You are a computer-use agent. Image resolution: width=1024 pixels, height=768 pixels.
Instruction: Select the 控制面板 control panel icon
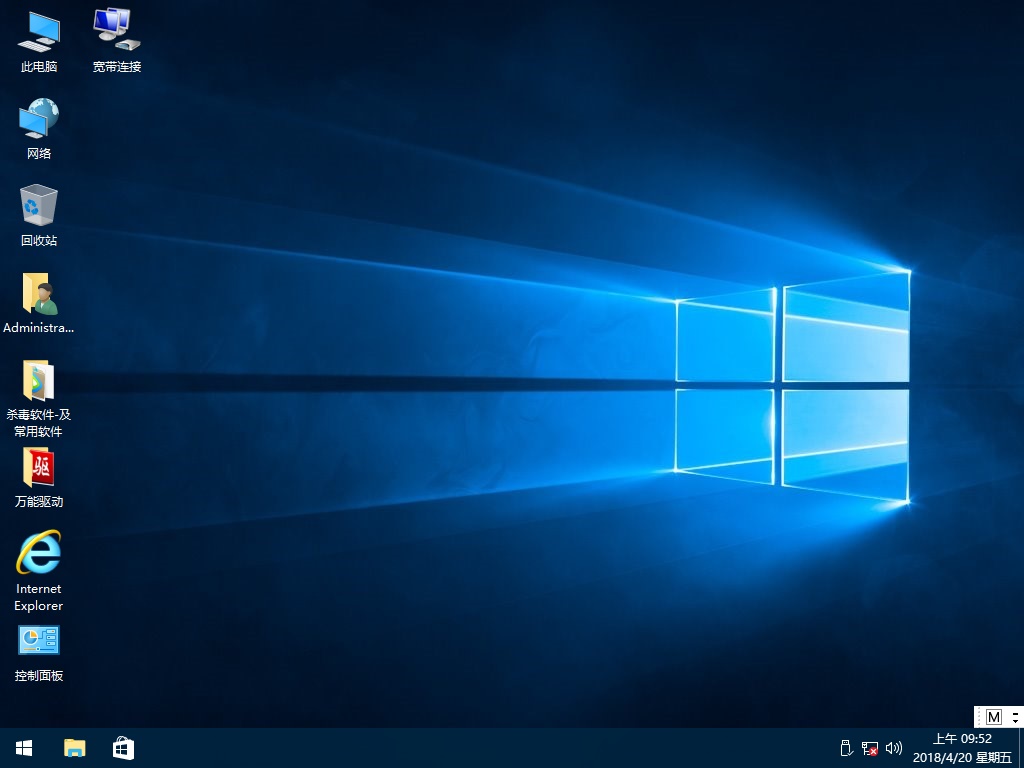pyautogui.click(x=39, y=654)
